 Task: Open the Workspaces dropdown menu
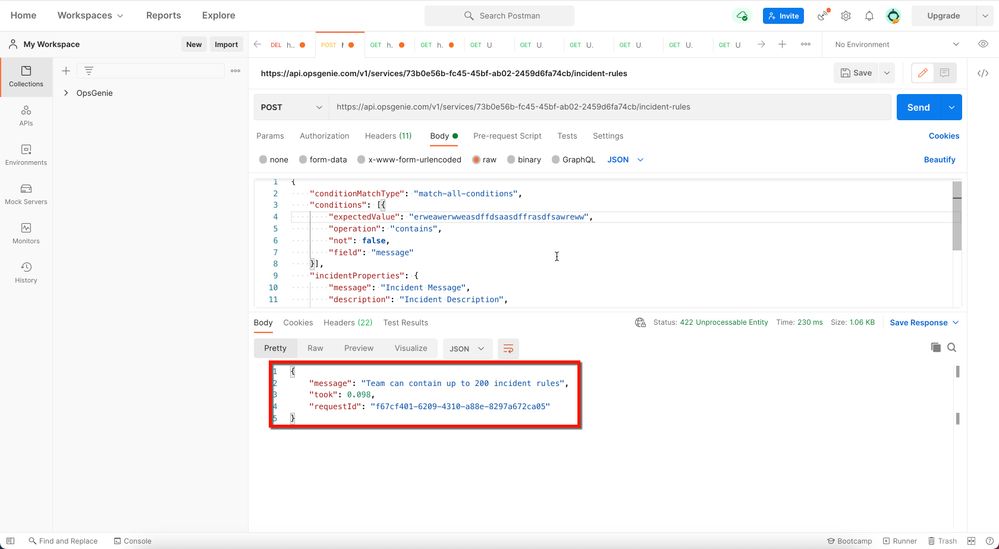point(90,15)
